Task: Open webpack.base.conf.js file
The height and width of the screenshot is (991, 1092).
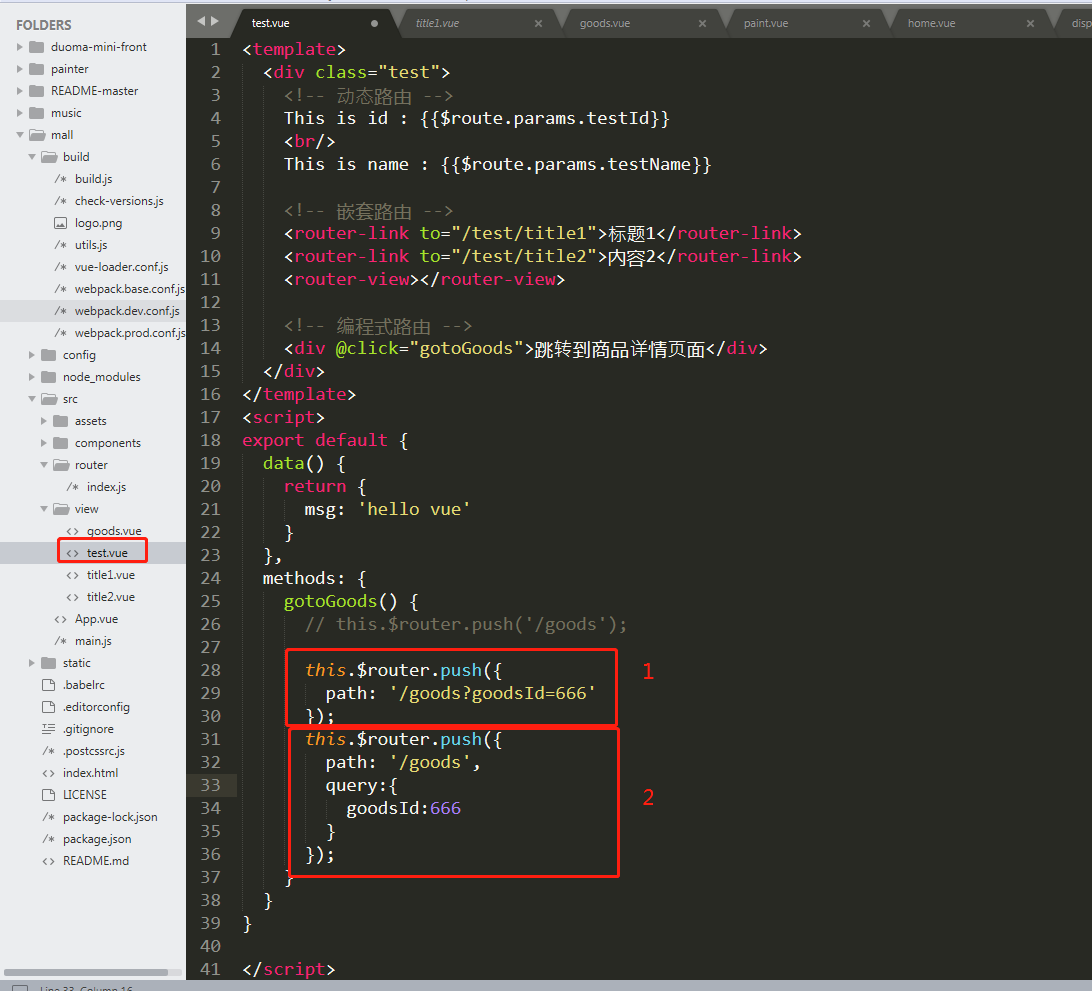Action: pos(130,289)
